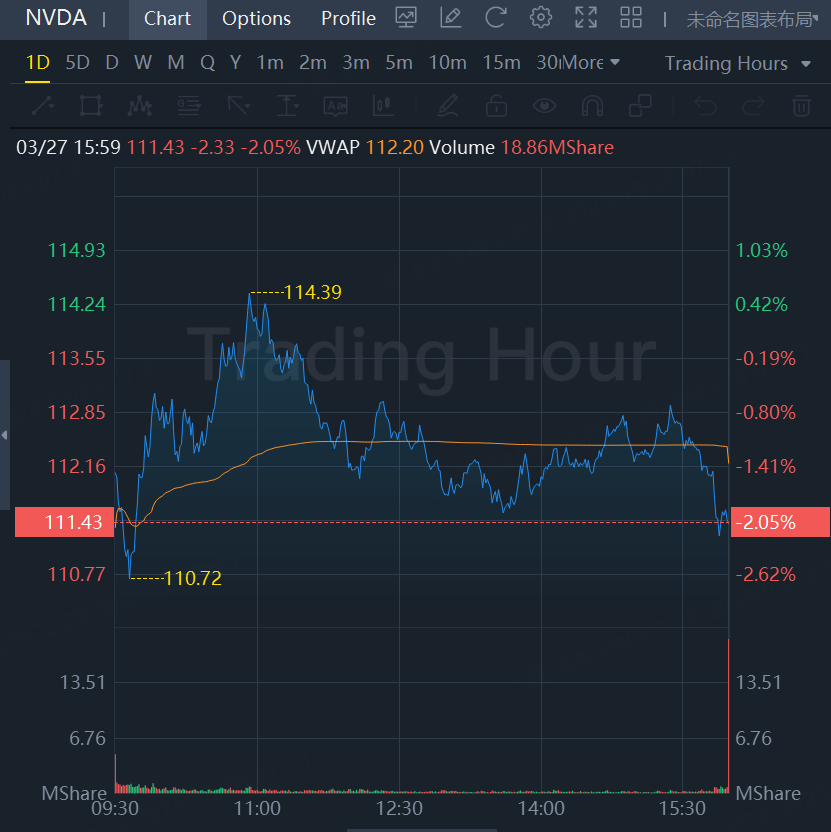Click the 114.39 high price marker
831x832 pixels.
pyautogui.click(x=313, y=292)
